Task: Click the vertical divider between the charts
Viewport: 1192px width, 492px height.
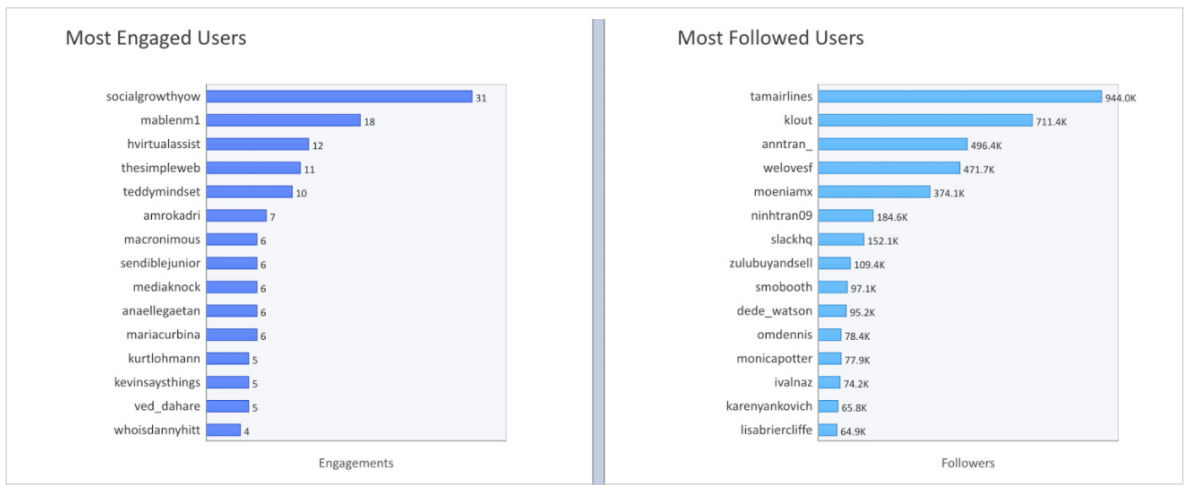Action: coord(598,251)
